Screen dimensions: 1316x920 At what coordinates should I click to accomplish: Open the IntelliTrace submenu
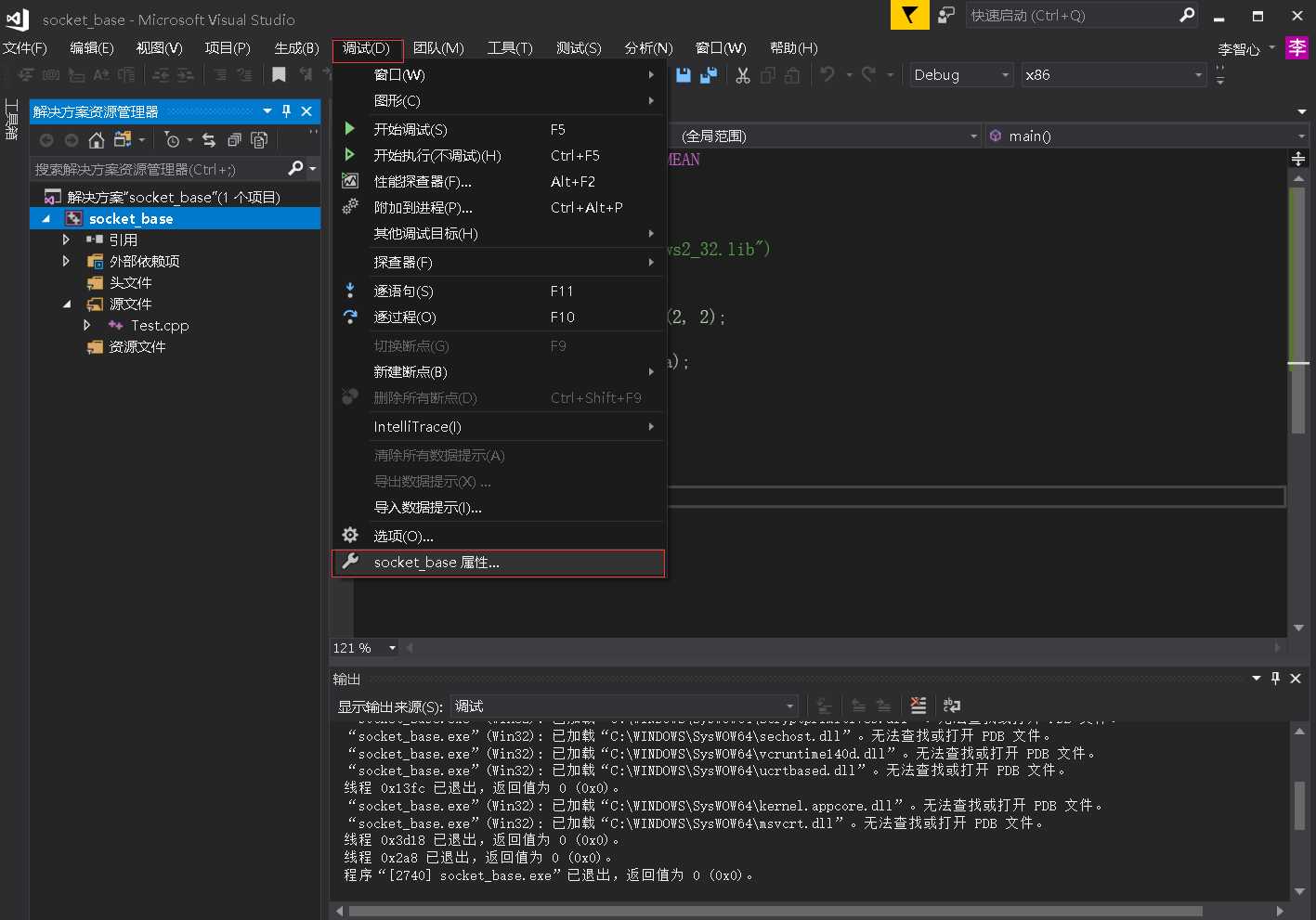[499, 426]
